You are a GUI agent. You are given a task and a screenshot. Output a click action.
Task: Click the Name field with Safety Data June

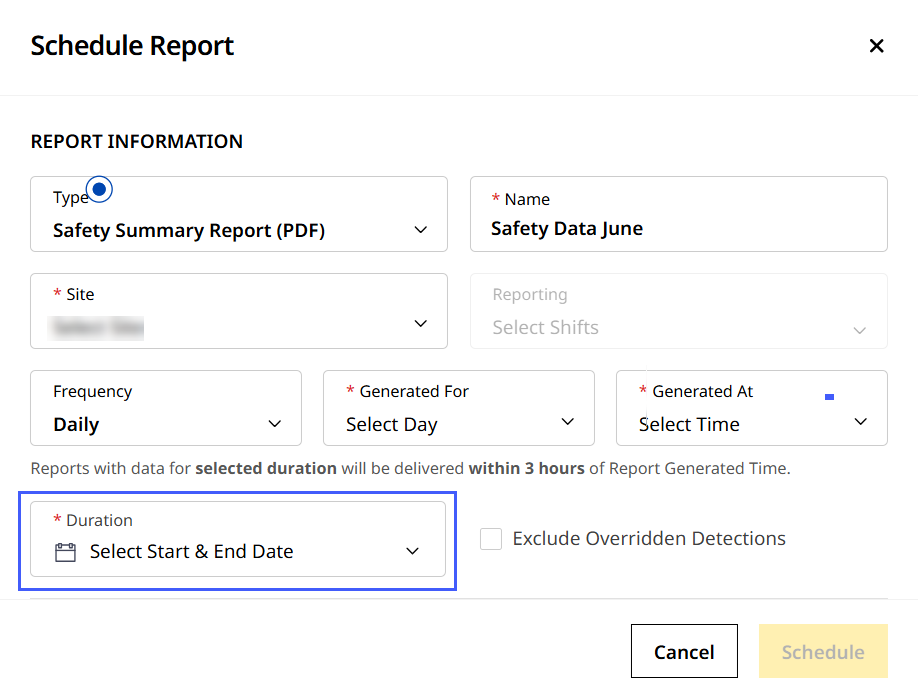(678, 229)
